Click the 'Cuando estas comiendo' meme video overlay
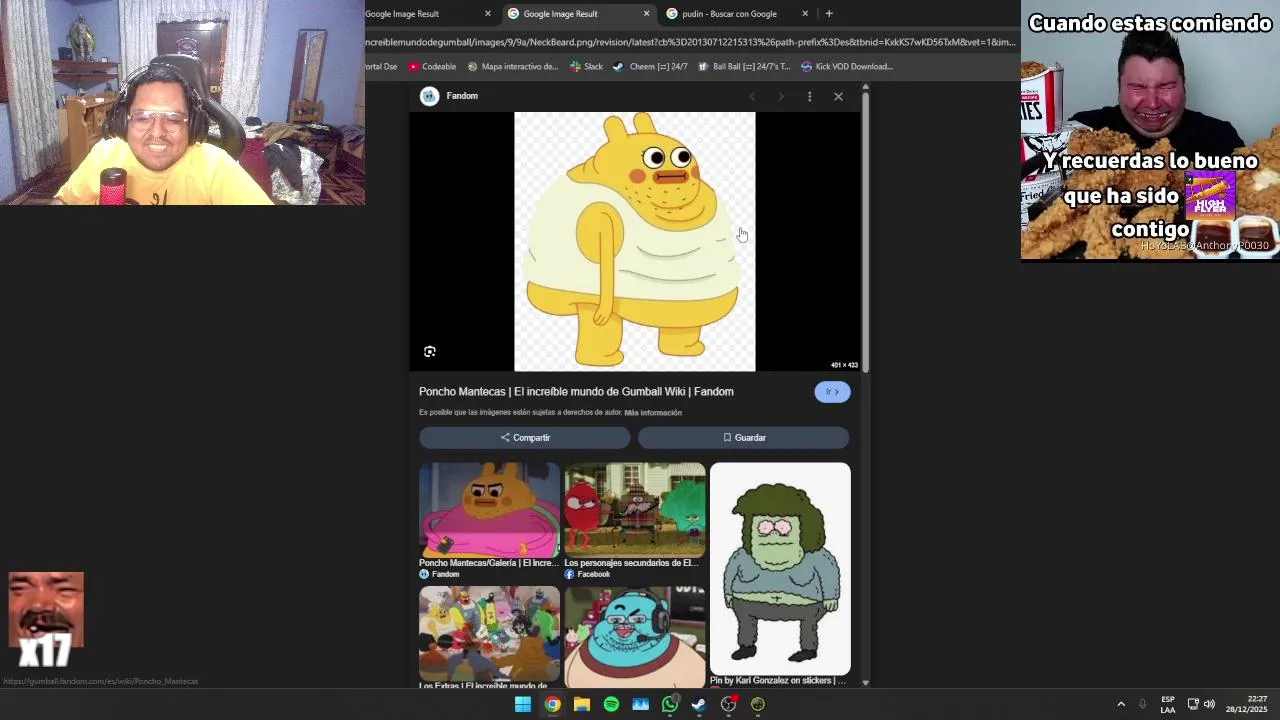Viewport: 1280px width, 720px height. click(1150, 130)
